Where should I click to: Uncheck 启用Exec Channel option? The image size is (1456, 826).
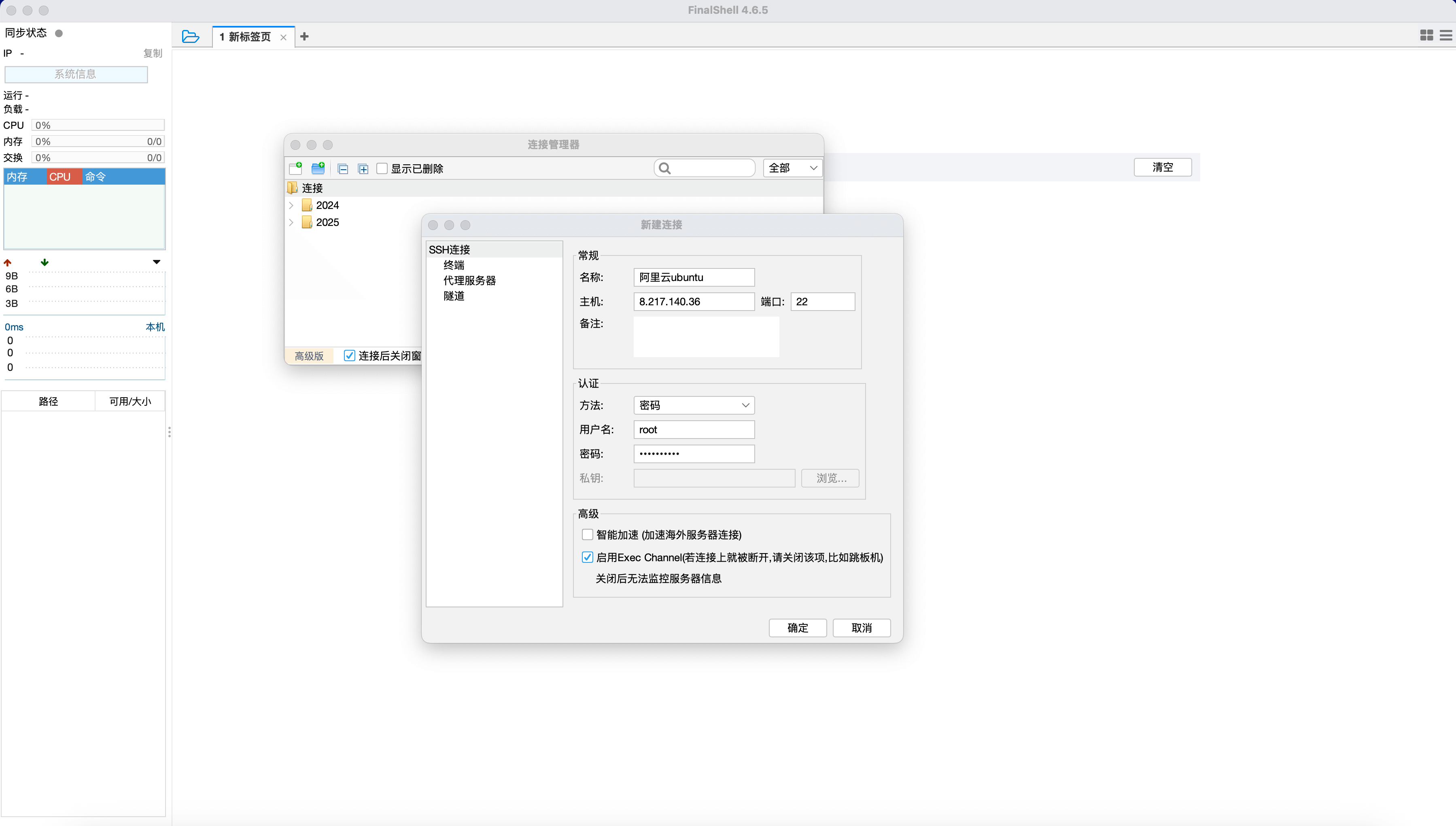(588, 557)
